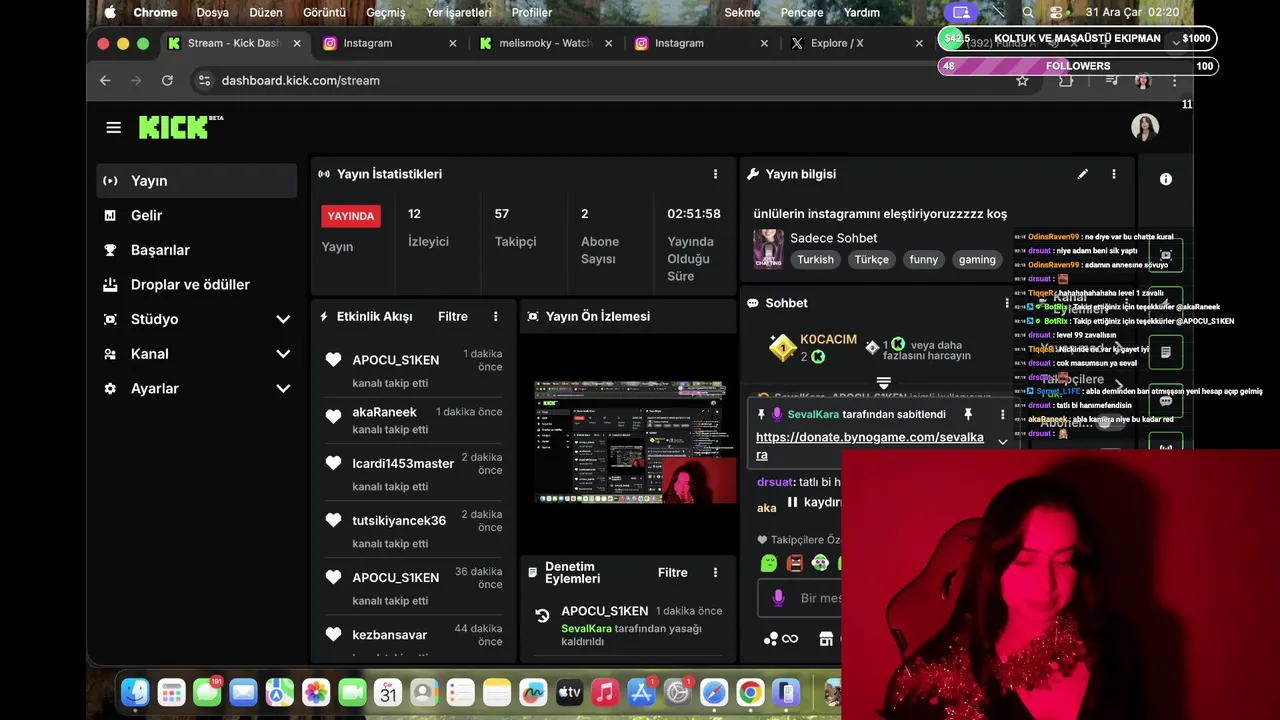This screenshot has width=1280, height=720.
Task: Click the FOLLOWERS goal progress bar
Action: click(1077, 66)
